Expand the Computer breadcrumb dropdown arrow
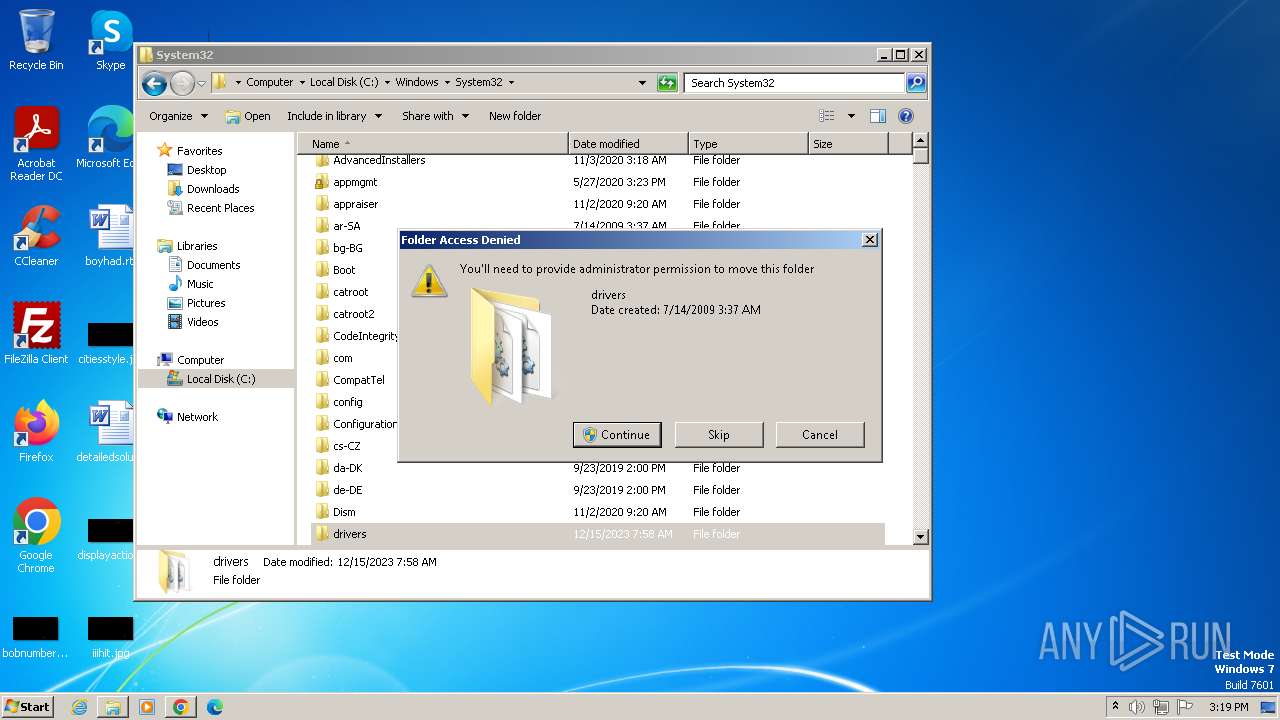Viewport: 1280px width, 720px height. pos(302,83)
